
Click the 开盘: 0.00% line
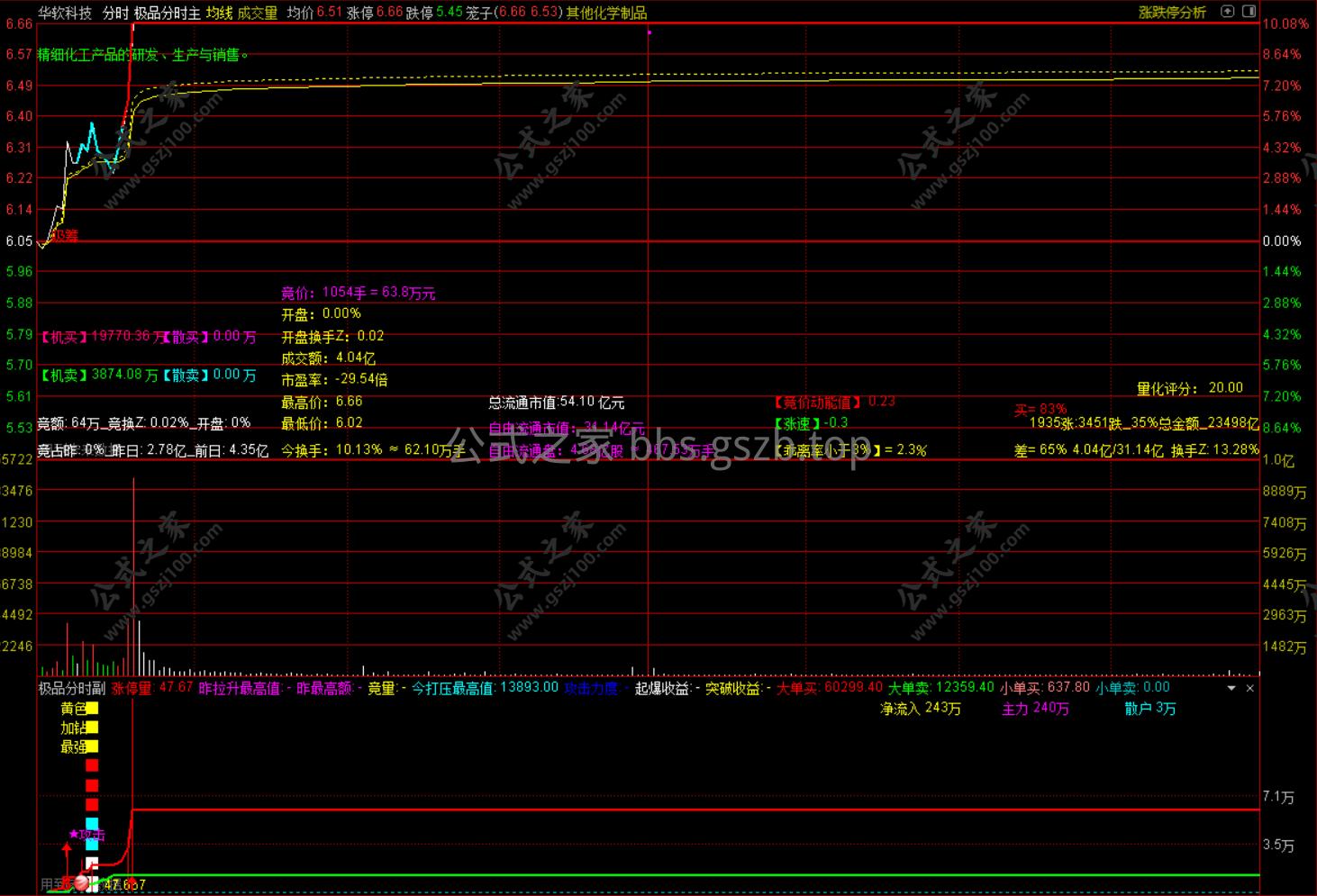(x=321, y=314)
